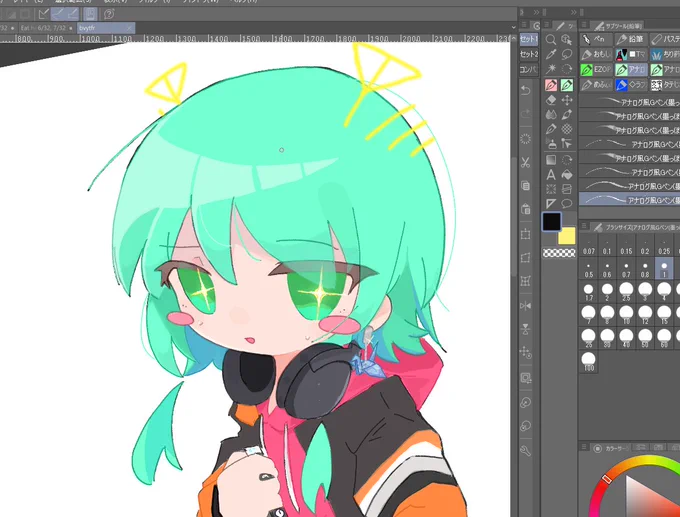Select the Text tool A icon
Viewport: 680px width, 517px height.
(551, 175)
